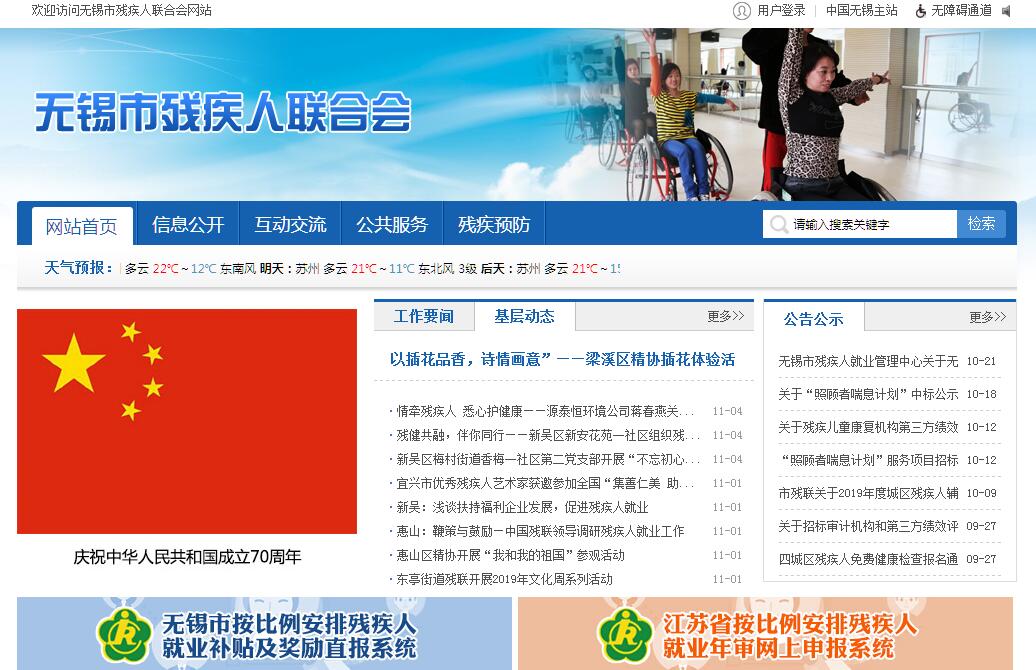
Task: Switch to the 工作要闻 tab
Action: pyautogui.click(x=423, y=316)
